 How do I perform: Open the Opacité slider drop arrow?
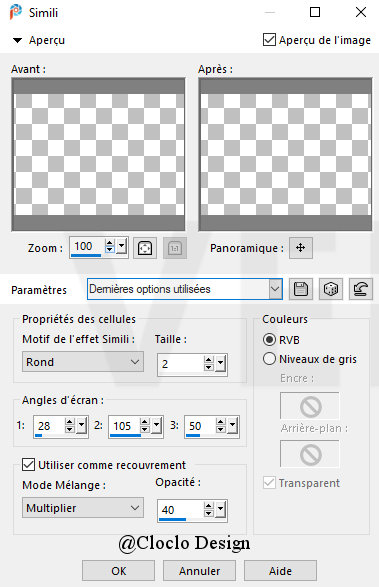[220, 509]
